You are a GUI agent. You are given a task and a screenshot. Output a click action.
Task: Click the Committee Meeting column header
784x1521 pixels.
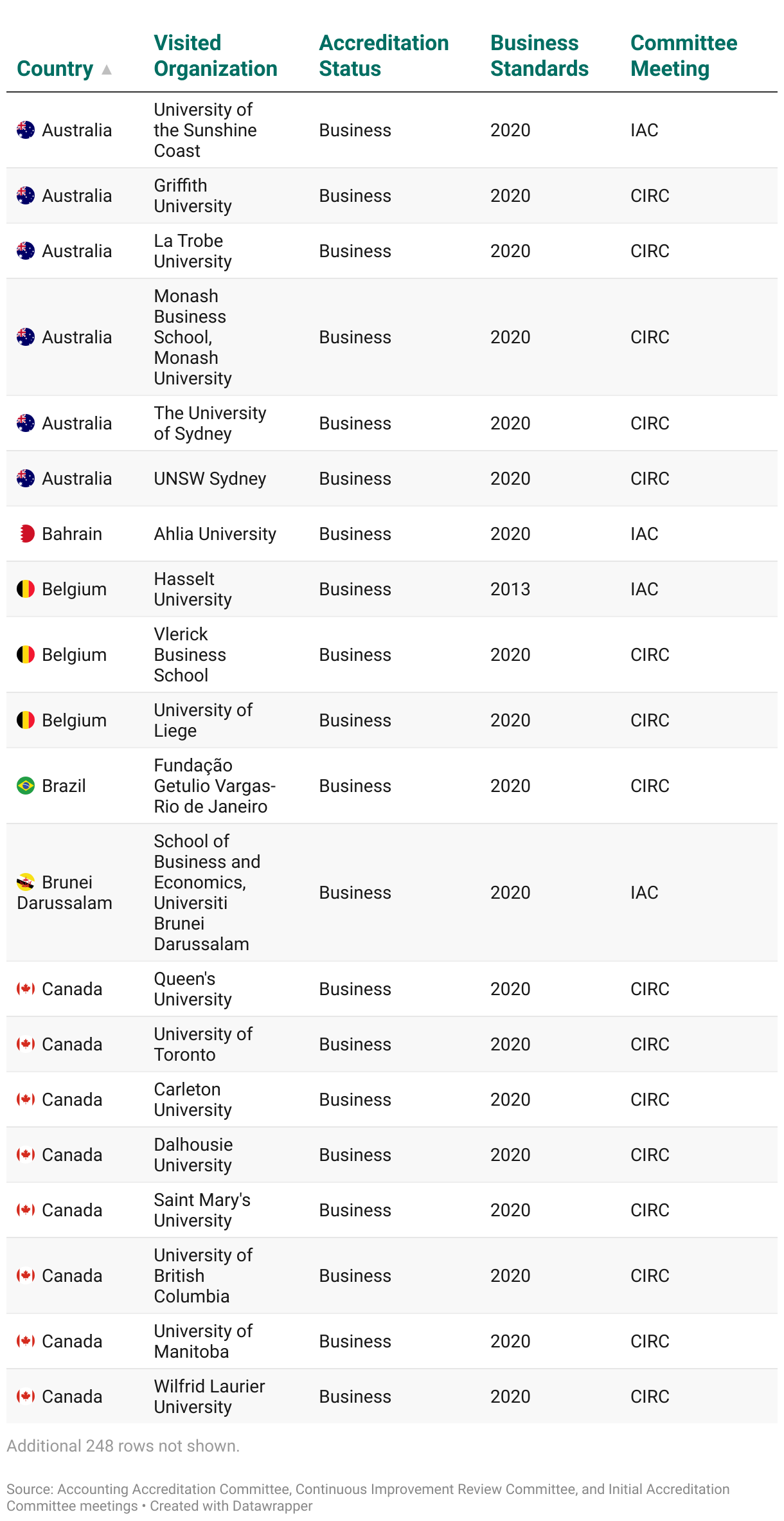pyautogui.click(x=684, y=56)
